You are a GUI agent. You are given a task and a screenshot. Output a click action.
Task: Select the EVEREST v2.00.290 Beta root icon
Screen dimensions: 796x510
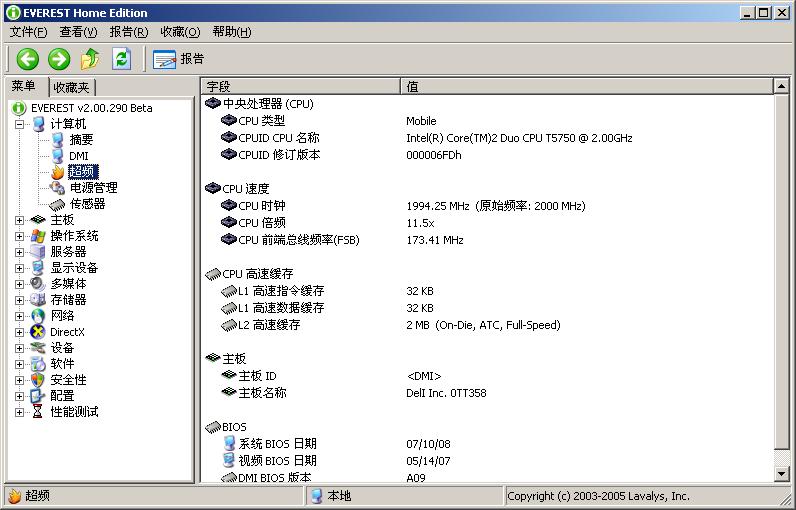pos(19,108)
